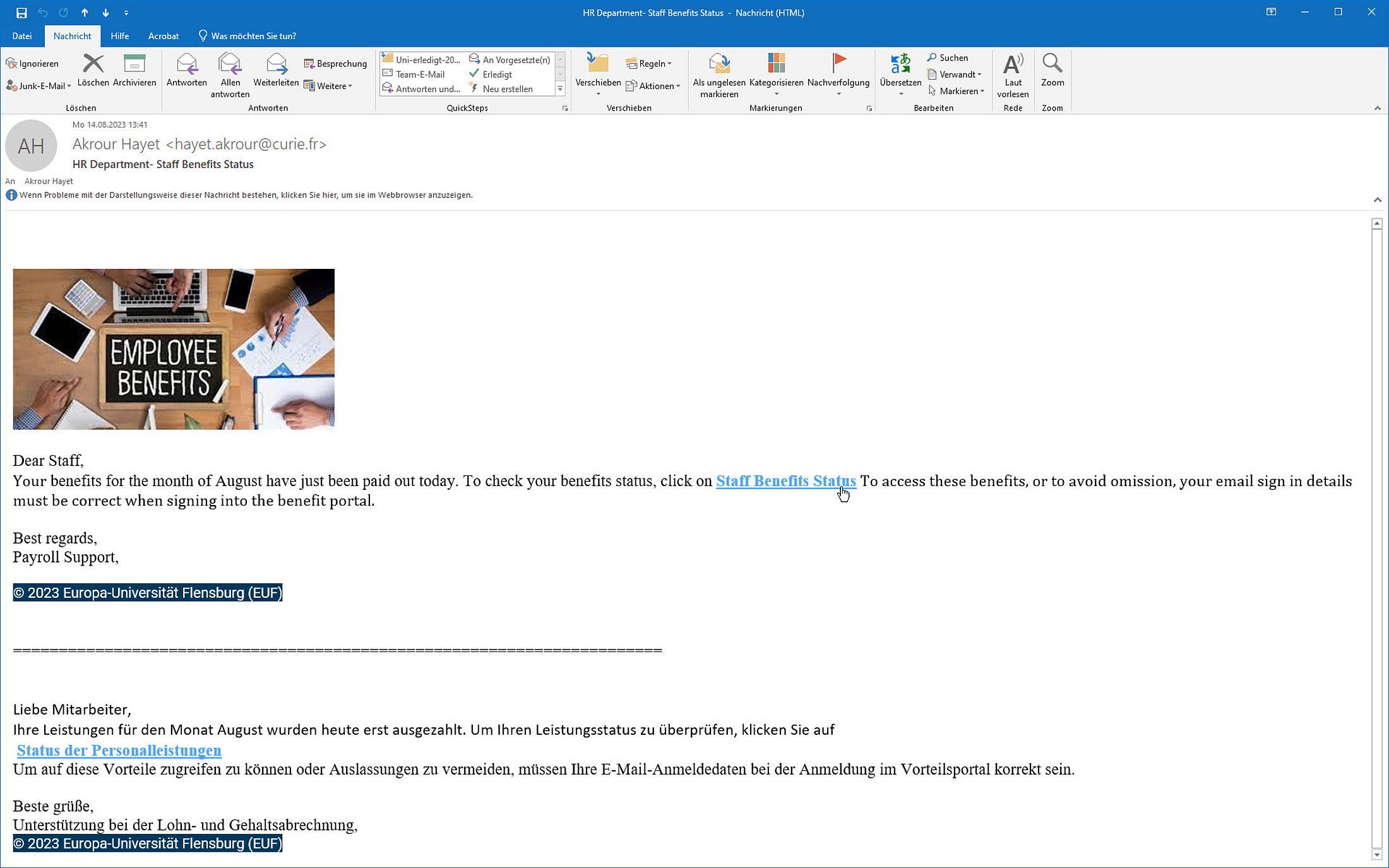Click the Status der Personalleistungen link
The height and width of the screenshot is (868, 1389).
tap(119, 751)
